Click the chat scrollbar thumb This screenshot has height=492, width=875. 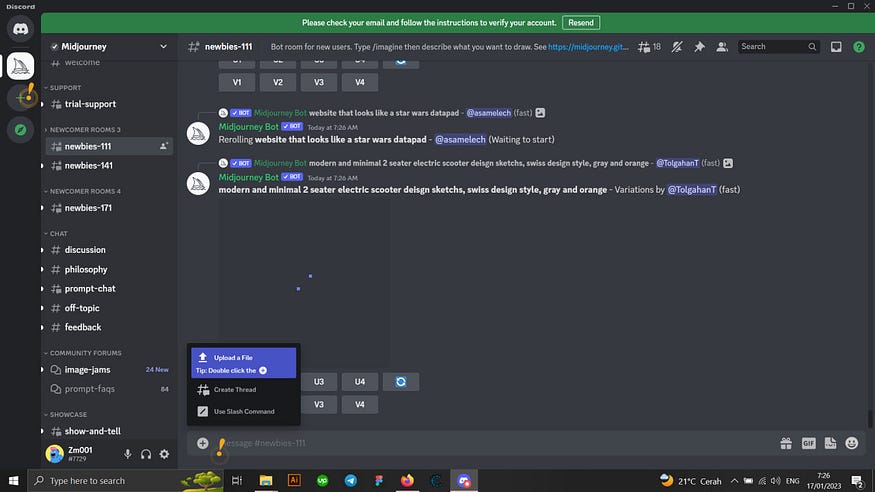click(869, 418)
